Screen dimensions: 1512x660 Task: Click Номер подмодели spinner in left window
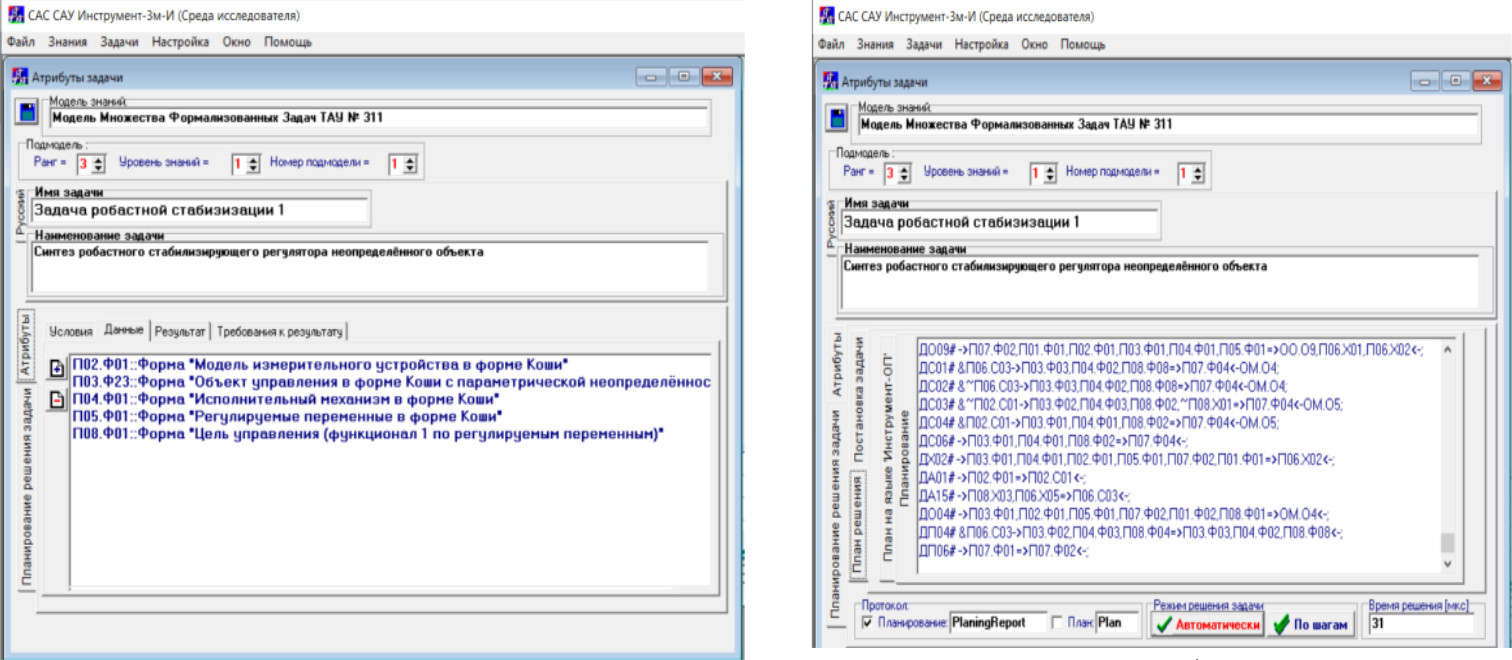pyautogui.click(x=410, y=165)
